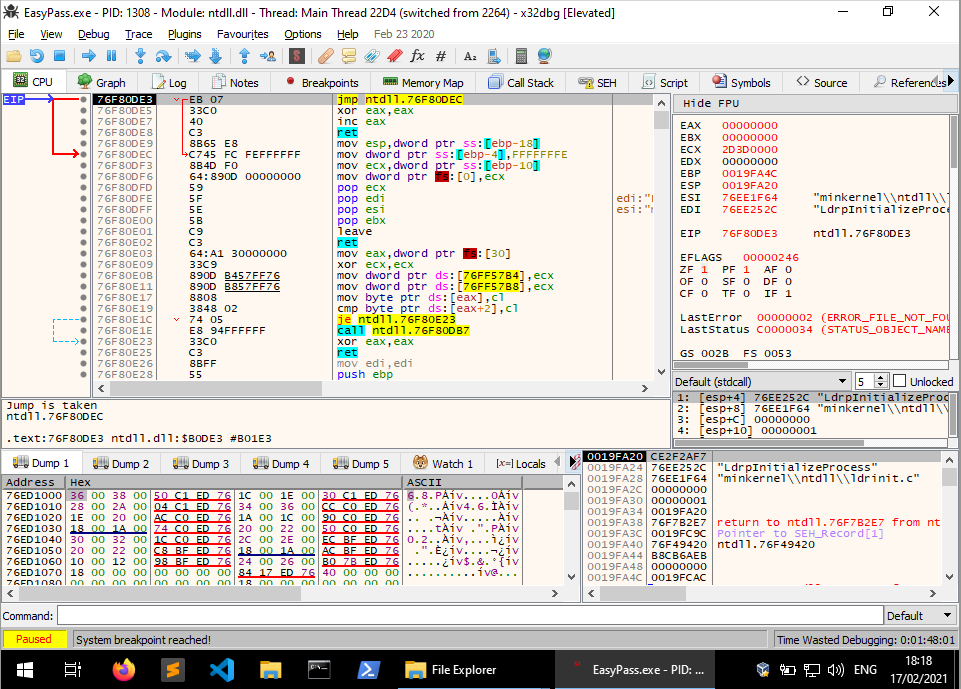The width and height of the screenshot is (961, 689).
Task: Trace over with the dotted down arrow icon
Action: (x=215, y=56)
